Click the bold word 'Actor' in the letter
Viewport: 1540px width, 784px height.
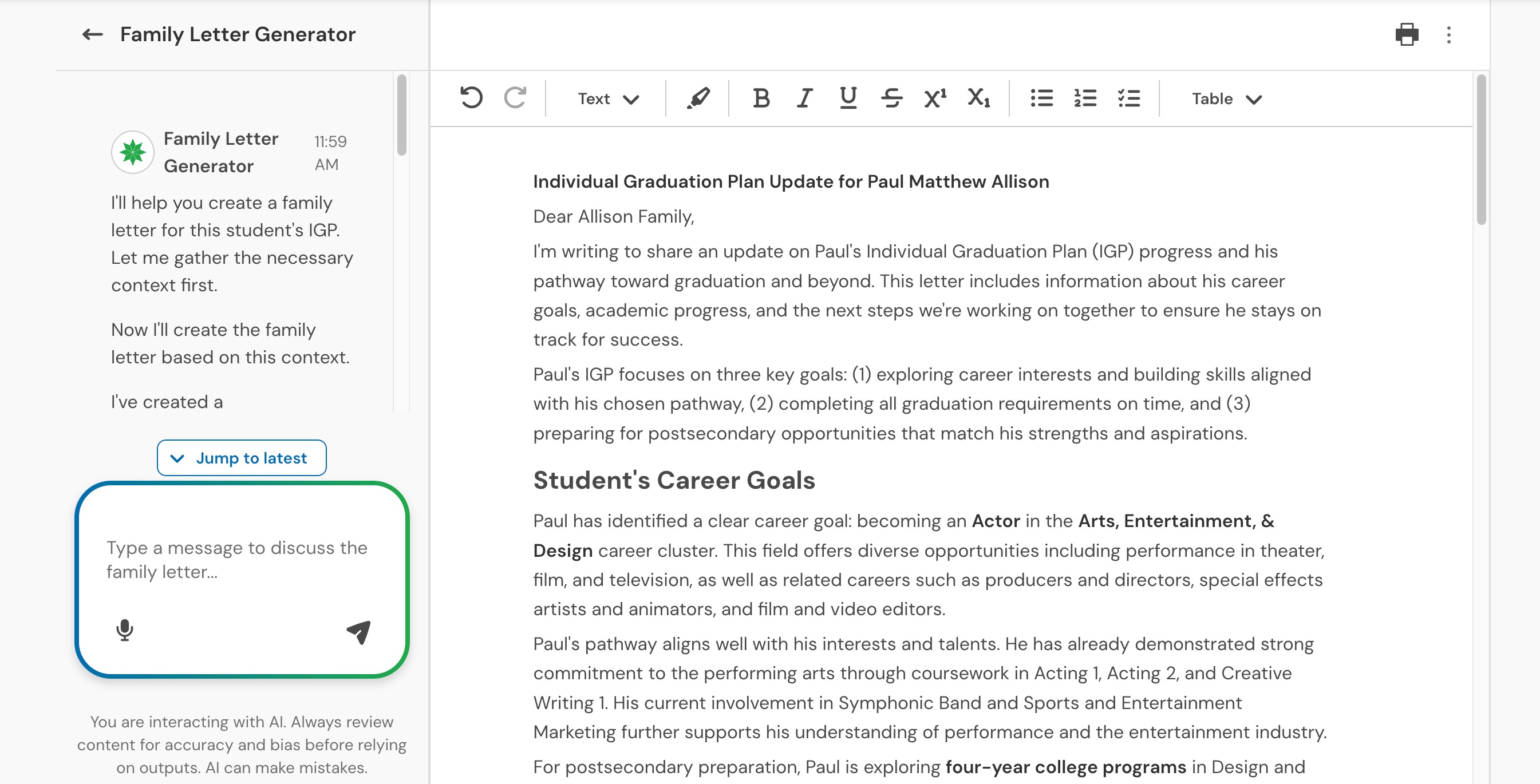pyautogui.click(x=996, y=521)
